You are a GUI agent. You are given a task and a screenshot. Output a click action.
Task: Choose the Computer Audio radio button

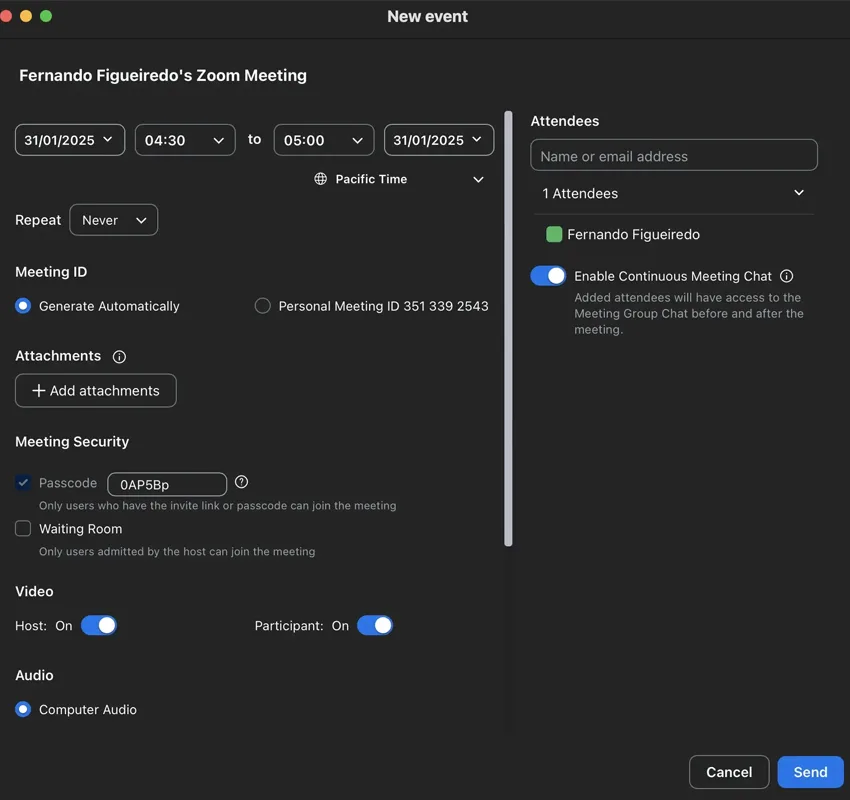point(23,709)
